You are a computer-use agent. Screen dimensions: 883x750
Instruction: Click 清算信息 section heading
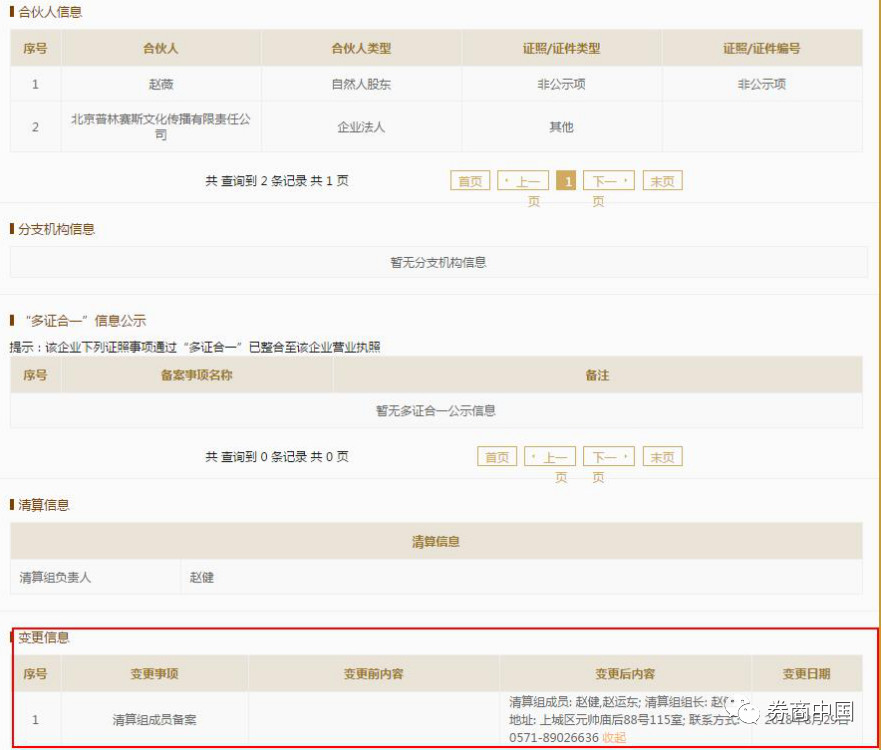[43, 505]
